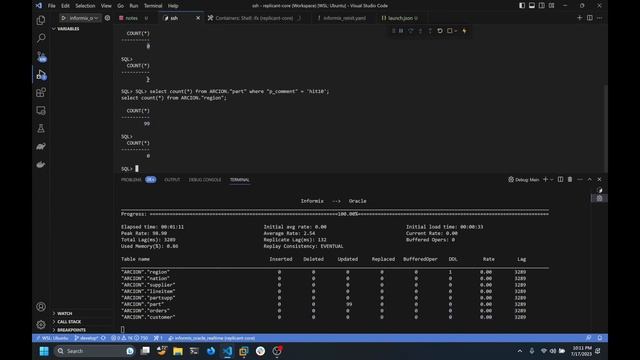Switch to the OUTPUT panel tab

point(172,180)
